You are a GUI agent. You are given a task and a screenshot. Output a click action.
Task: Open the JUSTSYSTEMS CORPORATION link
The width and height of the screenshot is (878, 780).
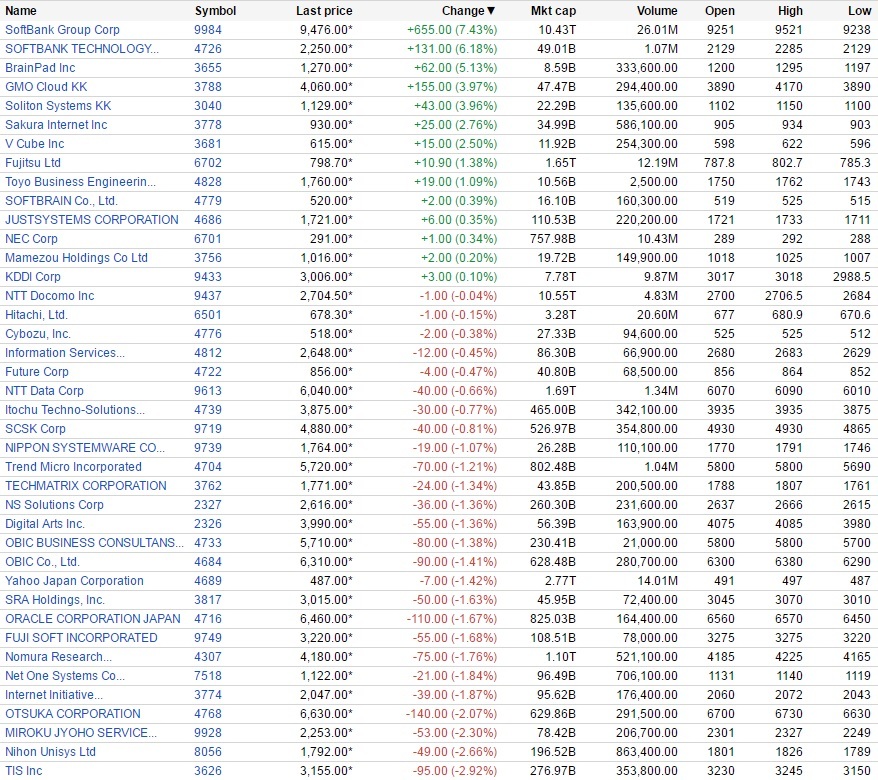click(x=91, y=219)
